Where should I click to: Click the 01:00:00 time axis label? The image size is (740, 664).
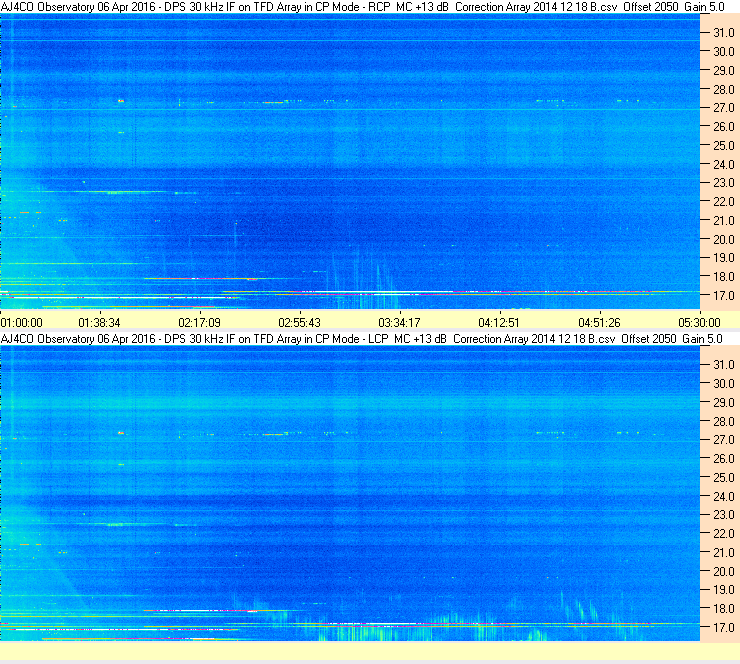point(22,323)
